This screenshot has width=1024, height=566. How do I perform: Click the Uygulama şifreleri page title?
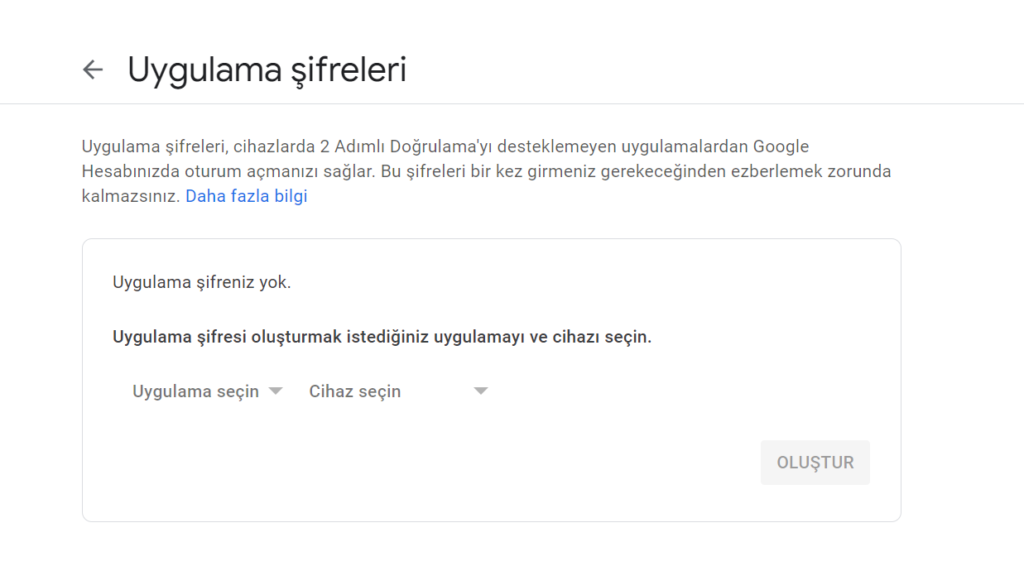tap(266, 70)
